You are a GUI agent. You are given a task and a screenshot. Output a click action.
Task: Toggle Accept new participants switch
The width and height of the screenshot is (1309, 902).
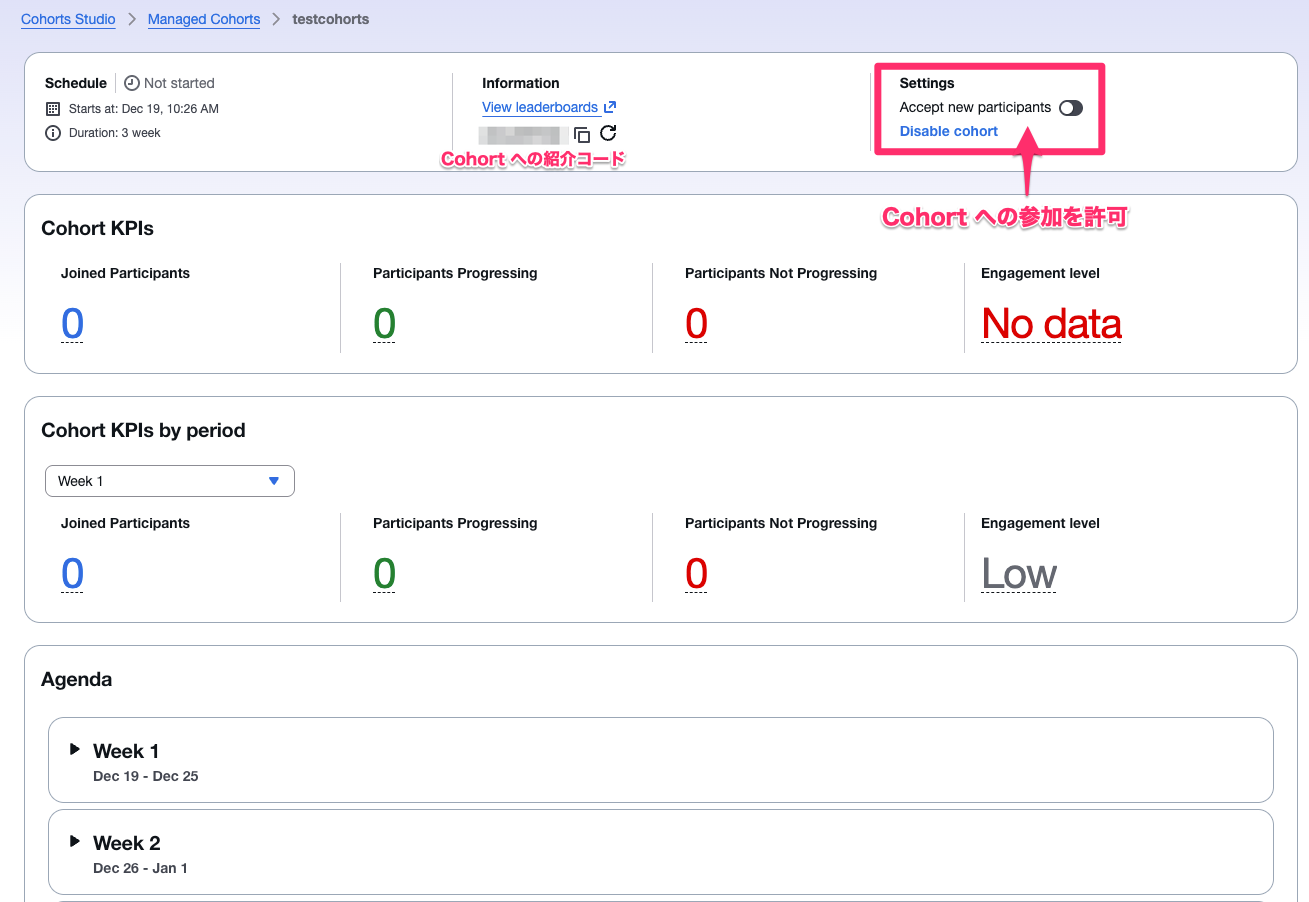click(x=1070, y=108)
